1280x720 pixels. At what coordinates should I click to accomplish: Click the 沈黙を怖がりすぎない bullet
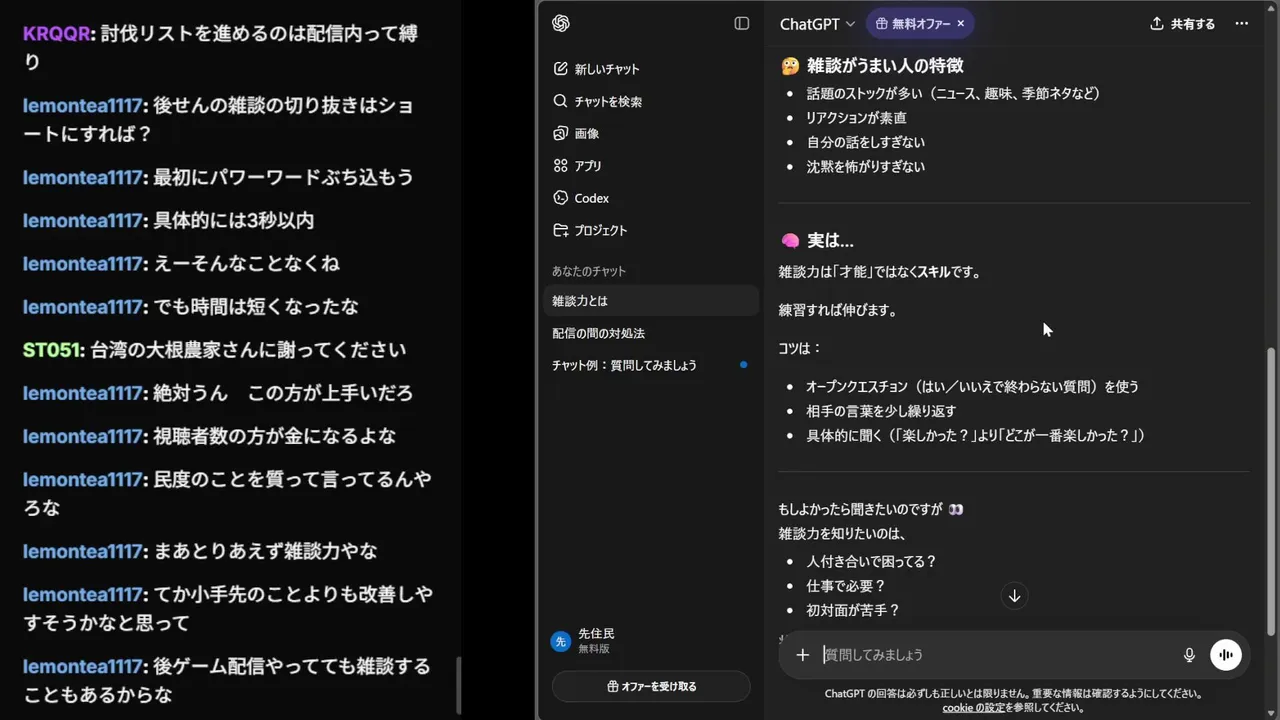[x=866, y=167]
